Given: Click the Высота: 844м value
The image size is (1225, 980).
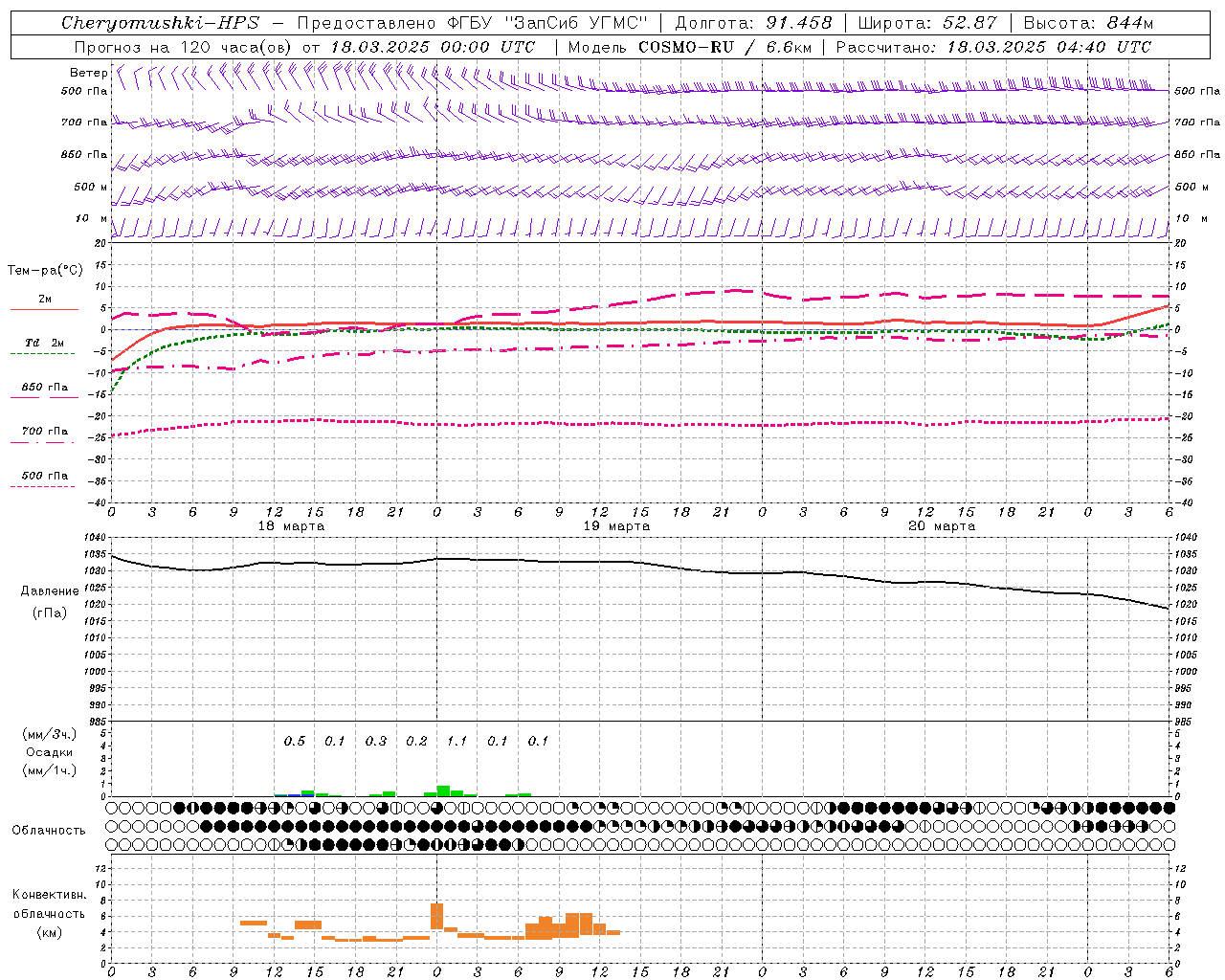Looking at the screenshot, I should (x=1088, y=23).
